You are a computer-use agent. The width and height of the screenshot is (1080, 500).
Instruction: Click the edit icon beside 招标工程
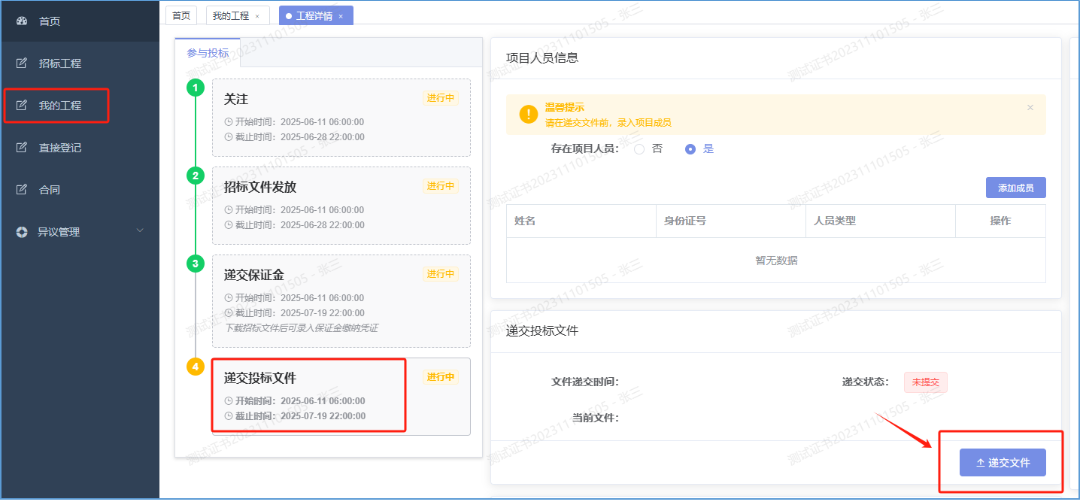click(21, 63)
